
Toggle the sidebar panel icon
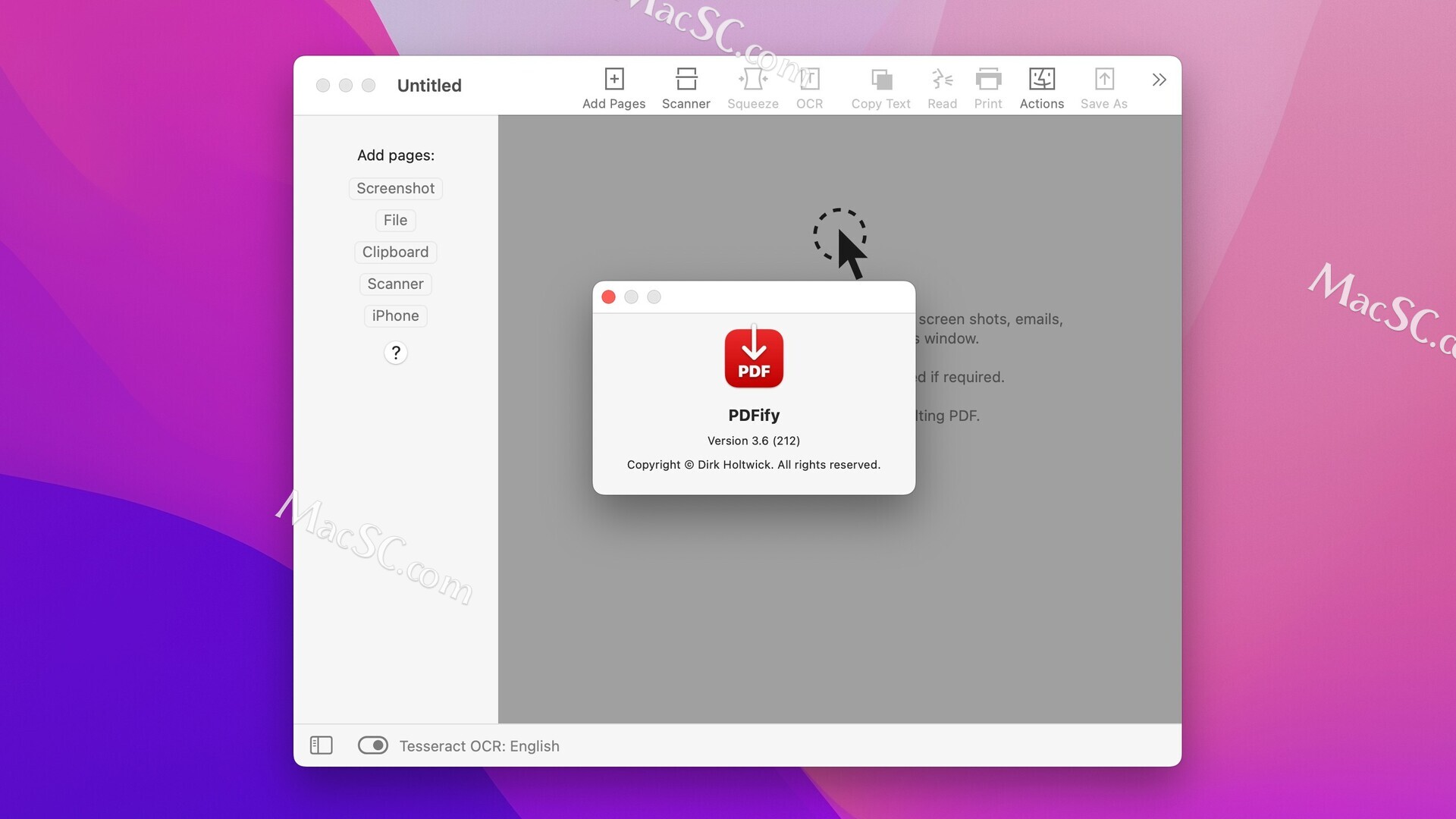tap(322, 745)
